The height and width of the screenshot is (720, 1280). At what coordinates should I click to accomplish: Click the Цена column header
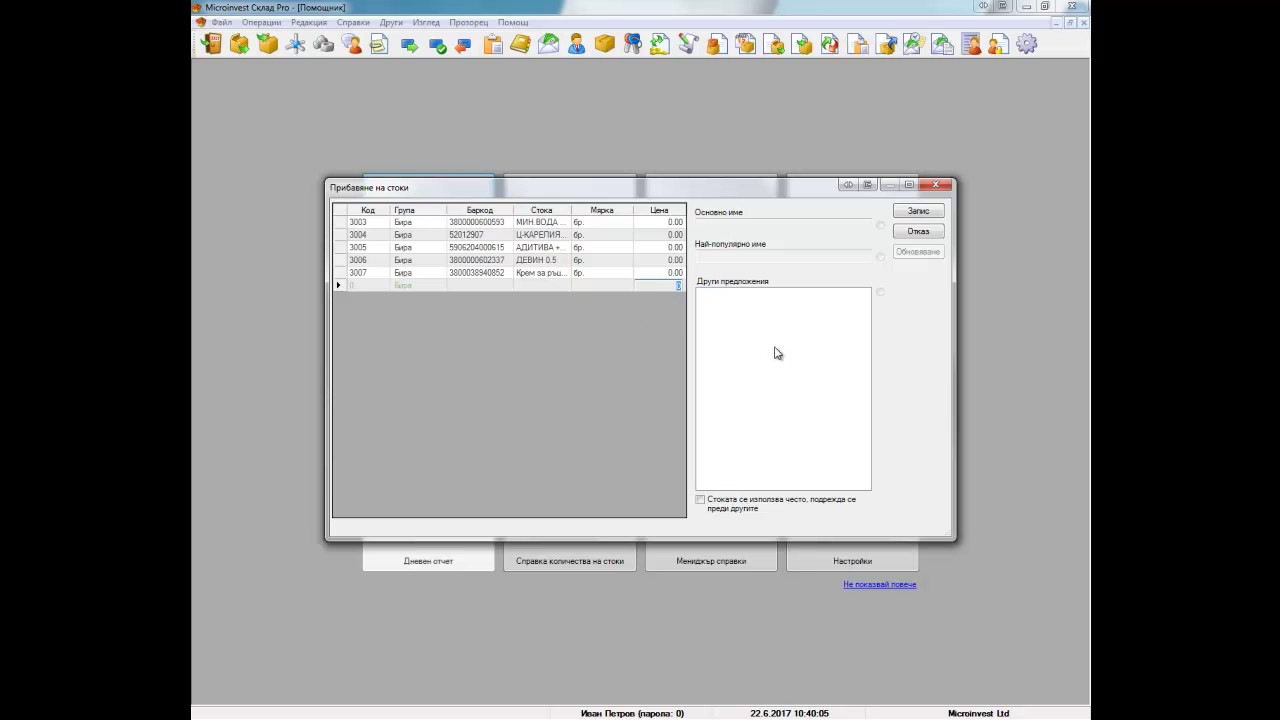tap(659, 210)
